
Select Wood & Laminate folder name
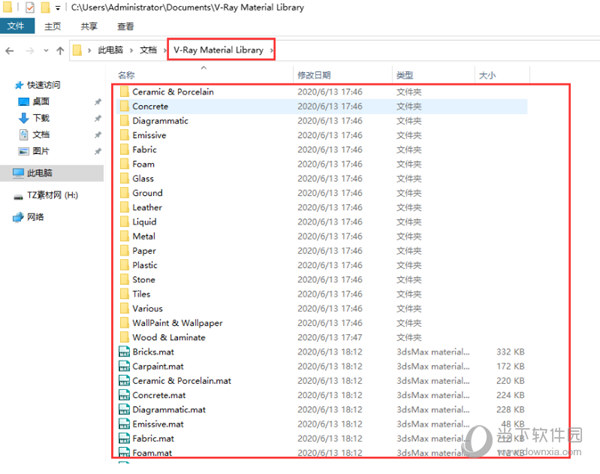click(169, 337)
